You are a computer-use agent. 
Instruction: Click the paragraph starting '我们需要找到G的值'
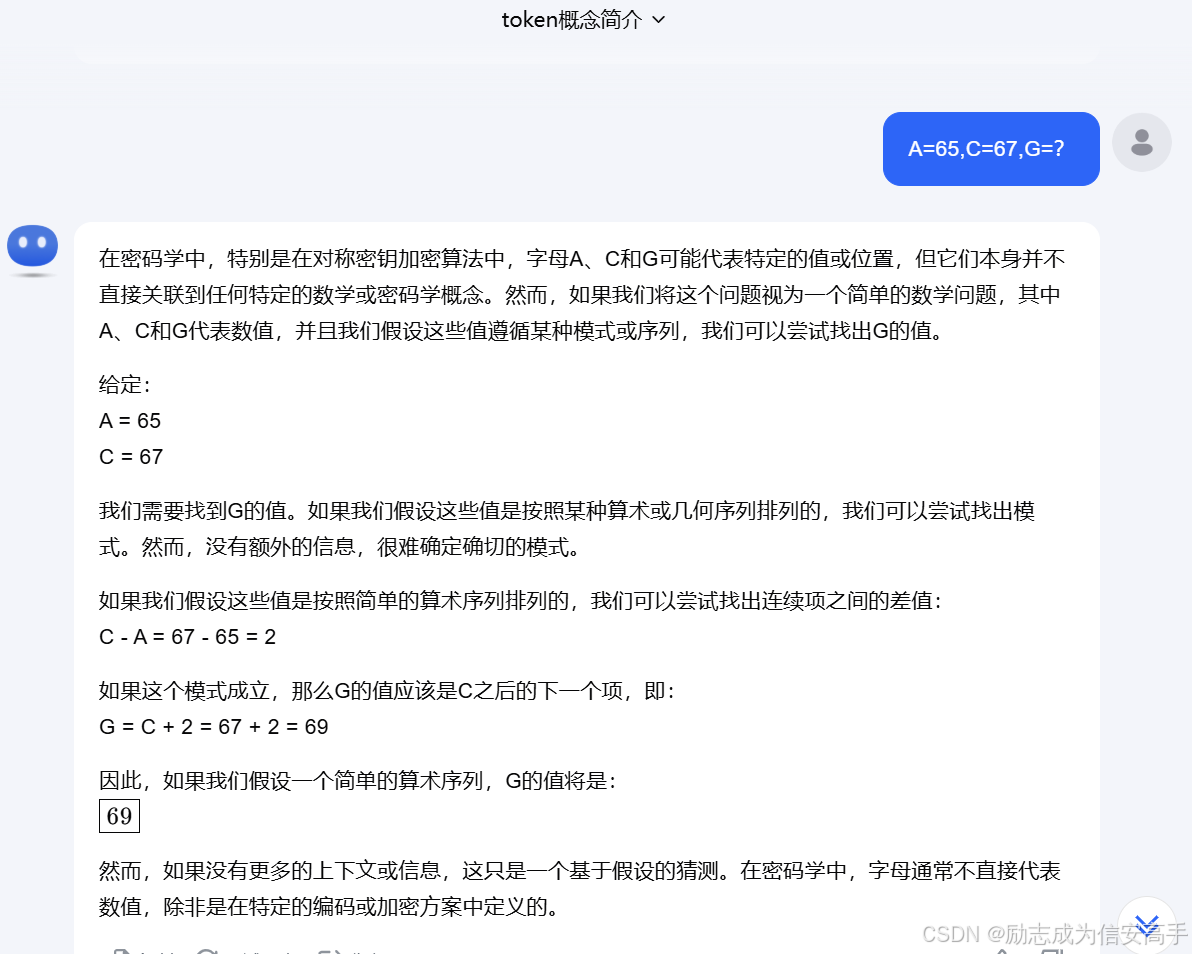pyautogui.click(x=567, y=529)
